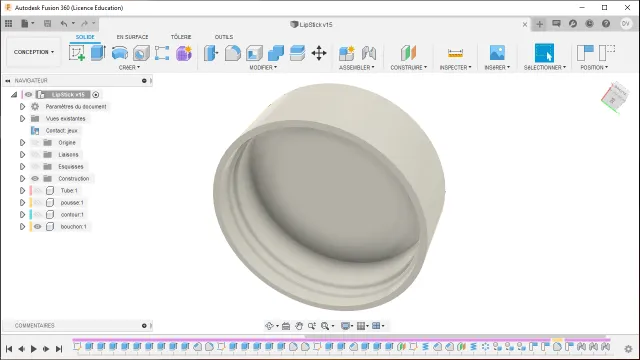
Task: Open the CONSTRUIRE menu
Action: pos(409,67)
